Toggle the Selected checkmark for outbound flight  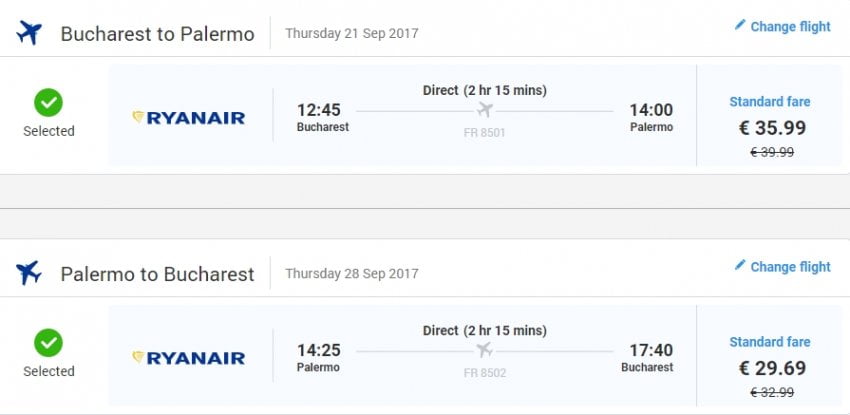48,103
